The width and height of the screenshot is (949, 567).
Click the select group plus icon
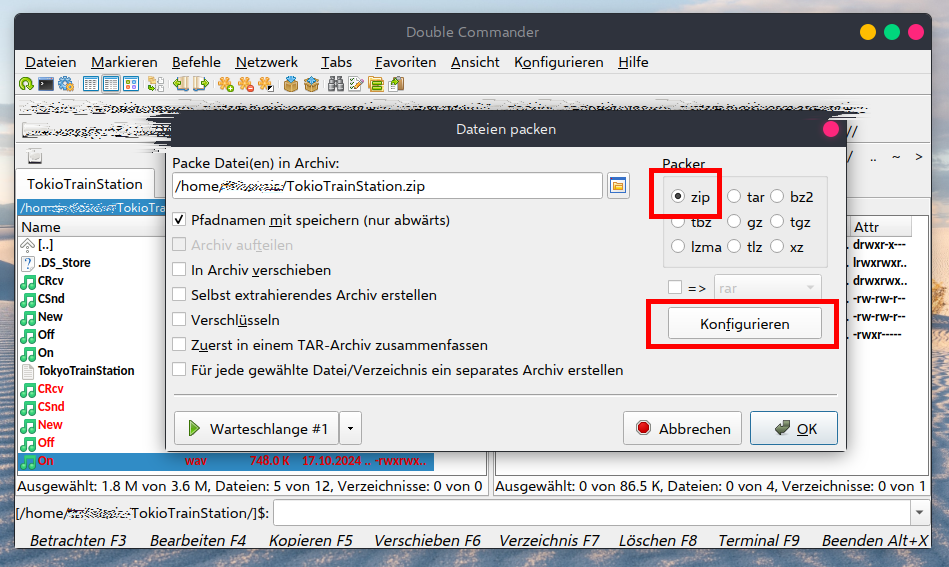point(227,84)
